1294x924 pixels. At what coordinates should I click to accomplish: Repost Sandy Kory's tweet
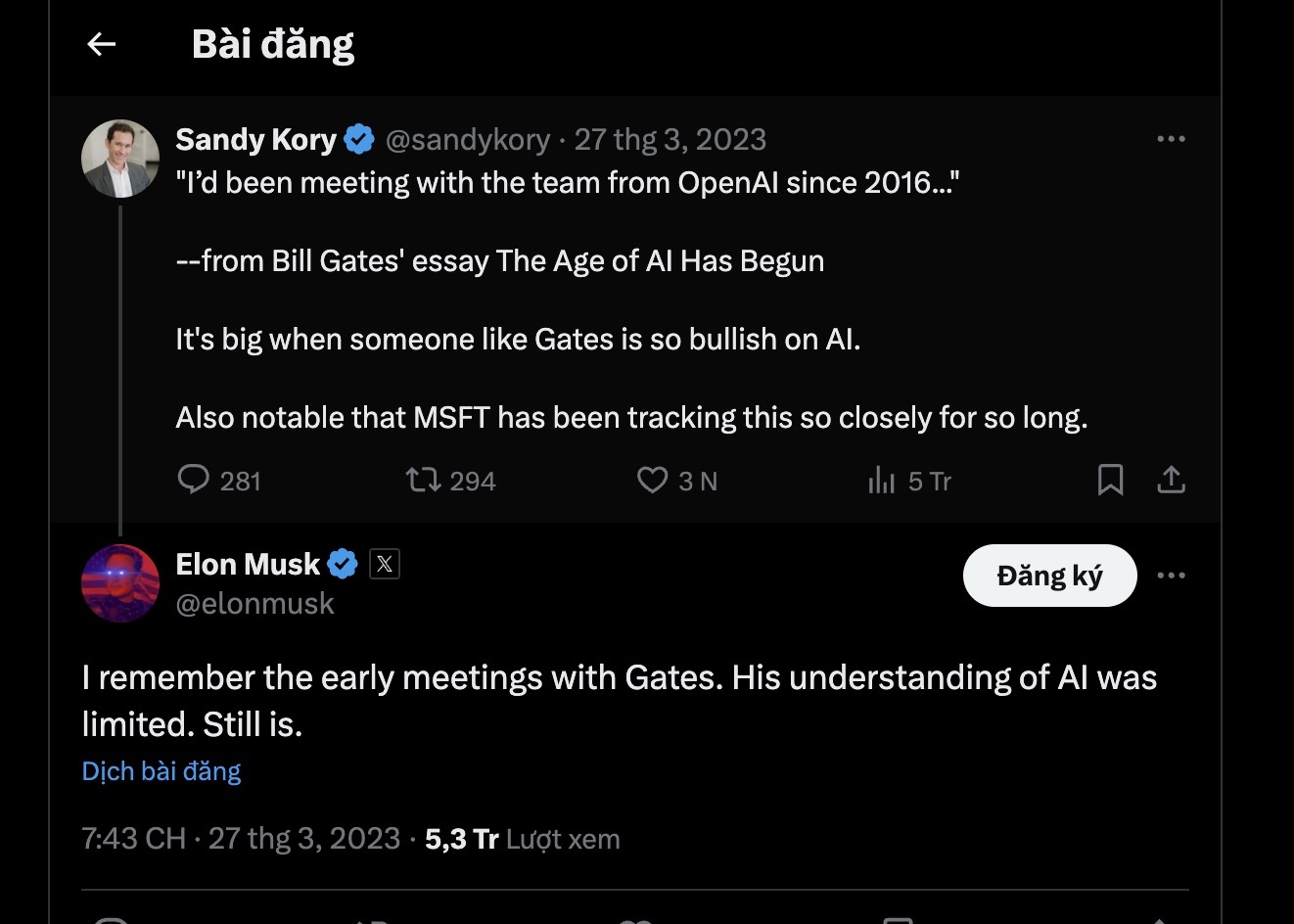pos(426,480)
